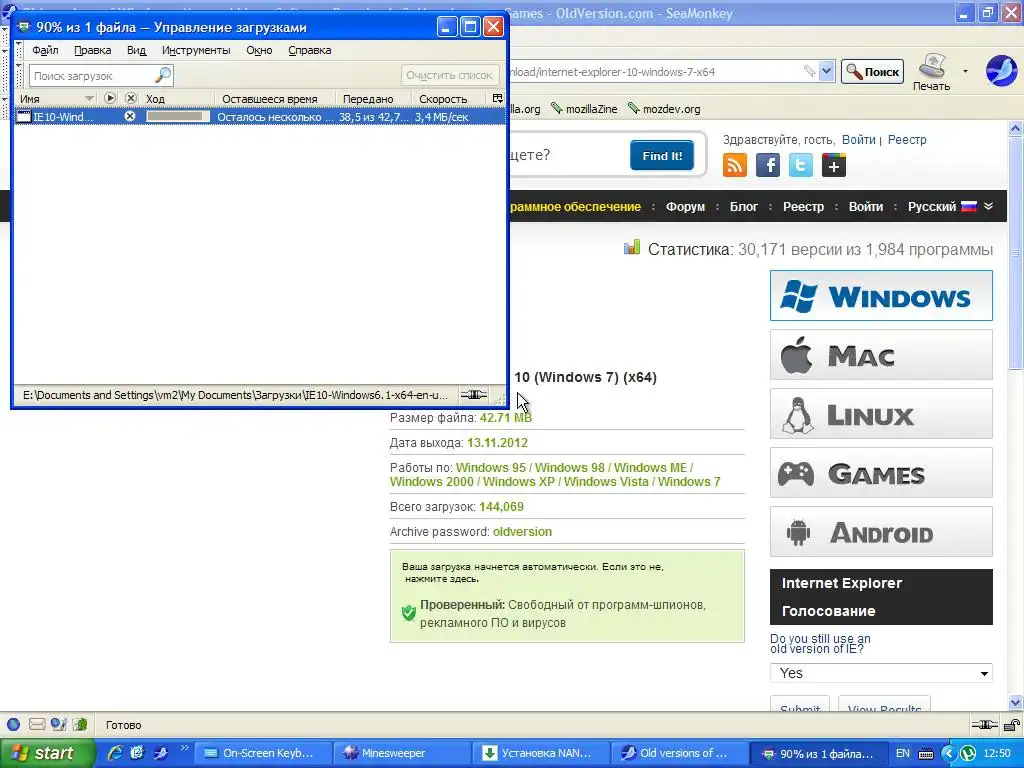Open the Facebook icon on the page
This screenshot has width=1024, height=768.
click(768, 165)
